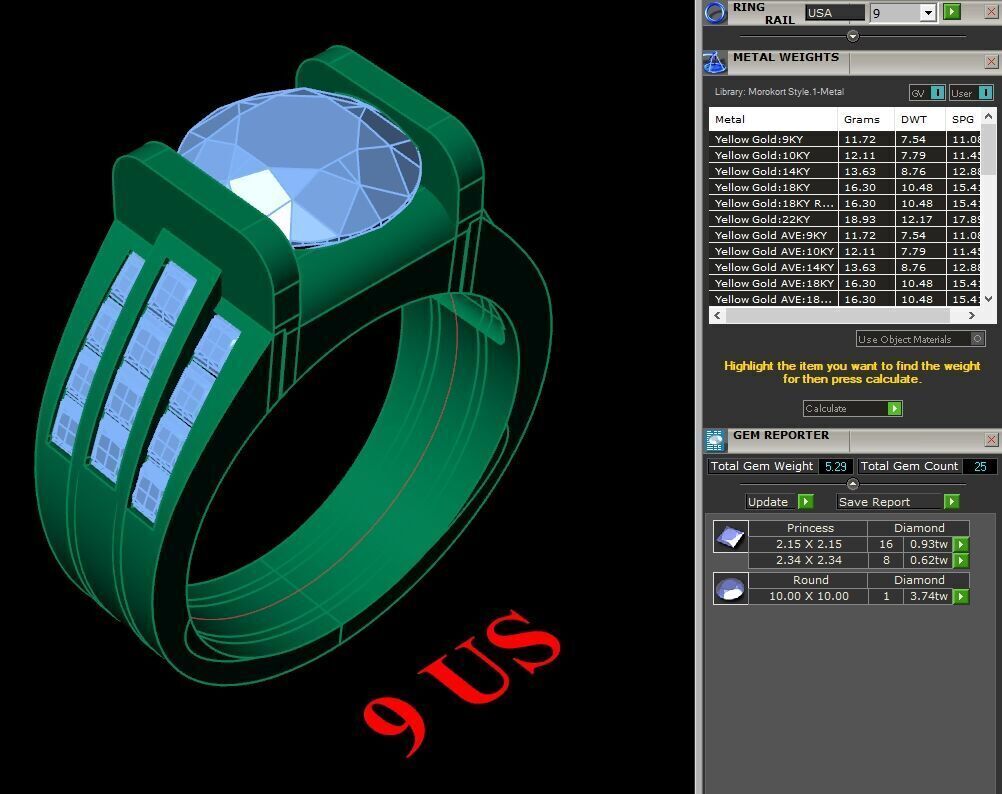This screenshot has height=794, width=1002.
Task: Click the green arrow on Calculate
Action: pos(895,408)
